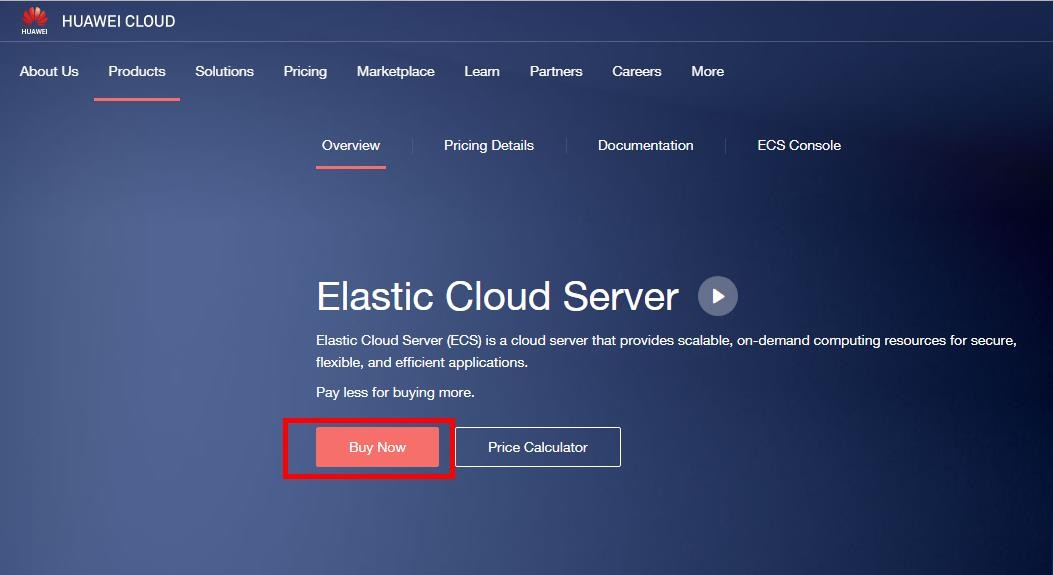Switch to the Pricing Details tab
This screenshot has height=575, width=1053.
tap(489, 145)
